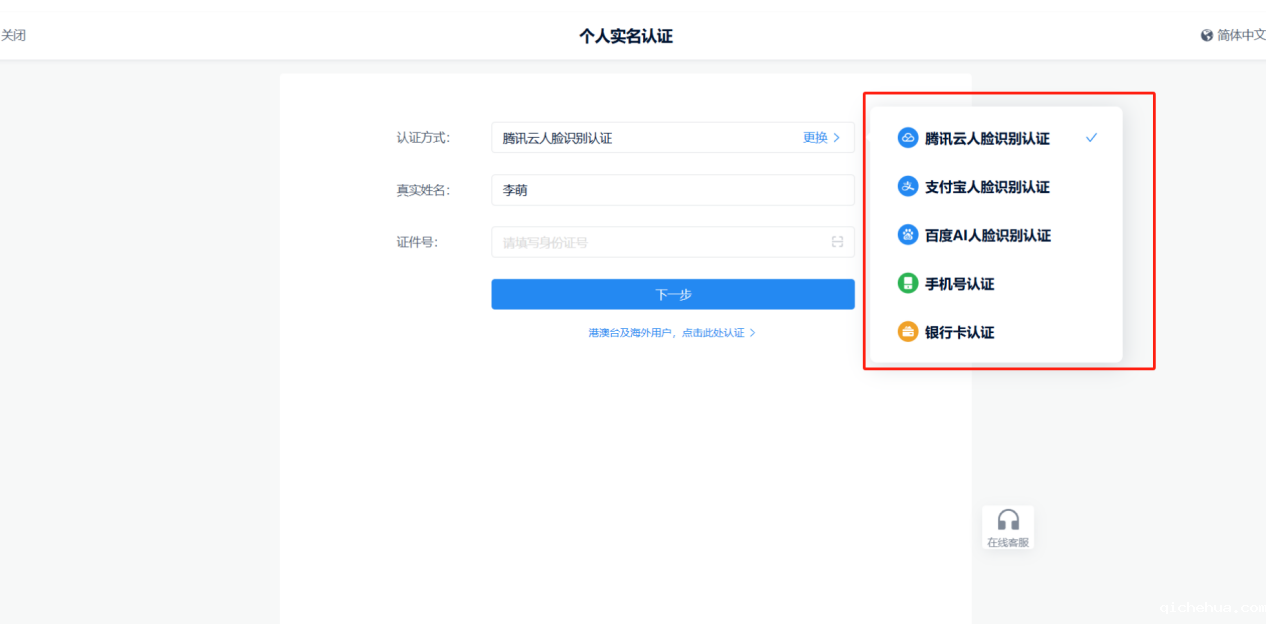Select 支付宝人脸识别认证 option
Image resolution: width=1266 pixels, height=624 pixels.
point(996,187)
